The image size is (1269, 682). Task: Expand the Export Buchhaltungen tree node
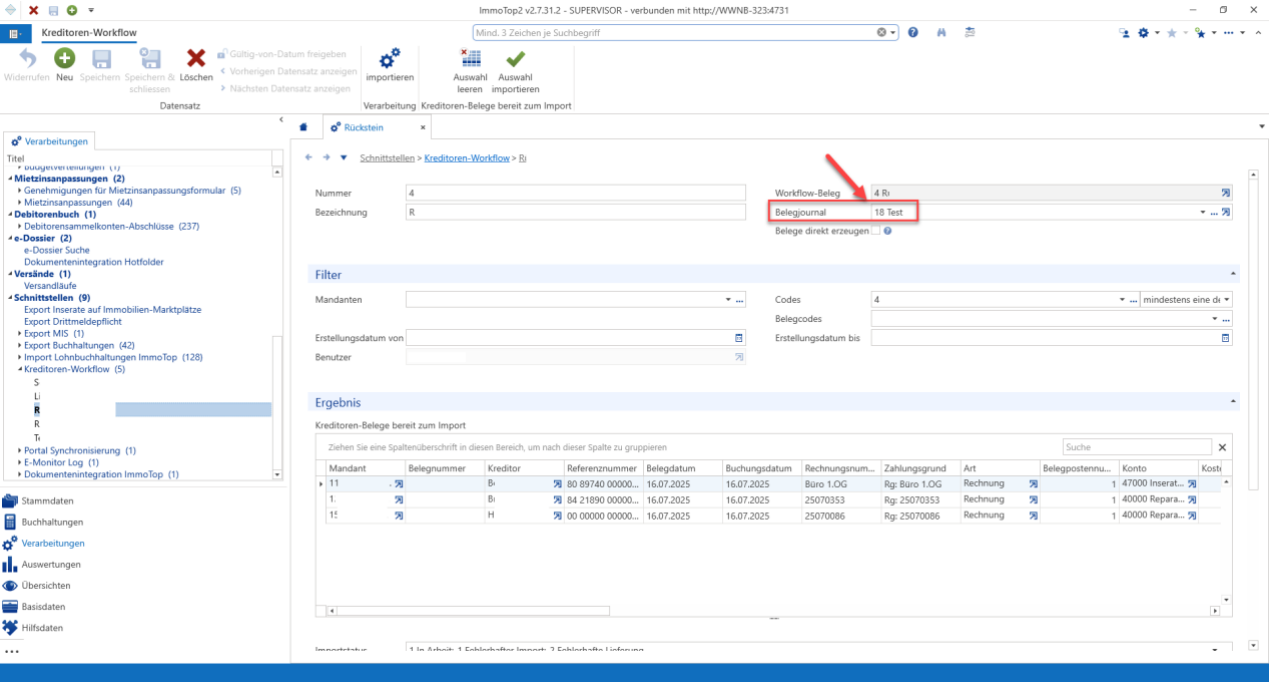20,346
